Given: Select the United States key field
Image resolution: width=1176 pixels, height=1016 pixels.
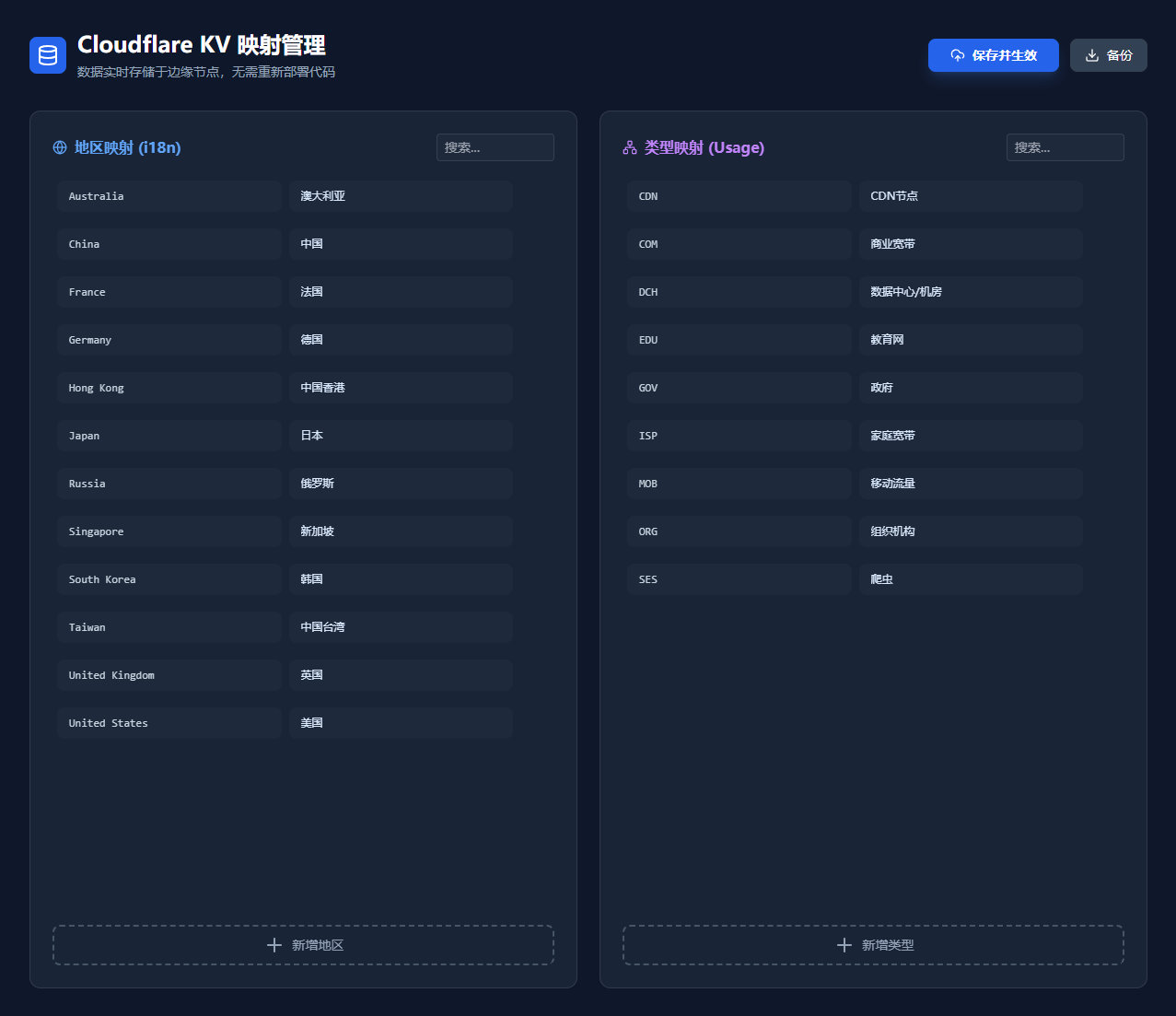Looking at the screenshot, I should tap(169, 723).
